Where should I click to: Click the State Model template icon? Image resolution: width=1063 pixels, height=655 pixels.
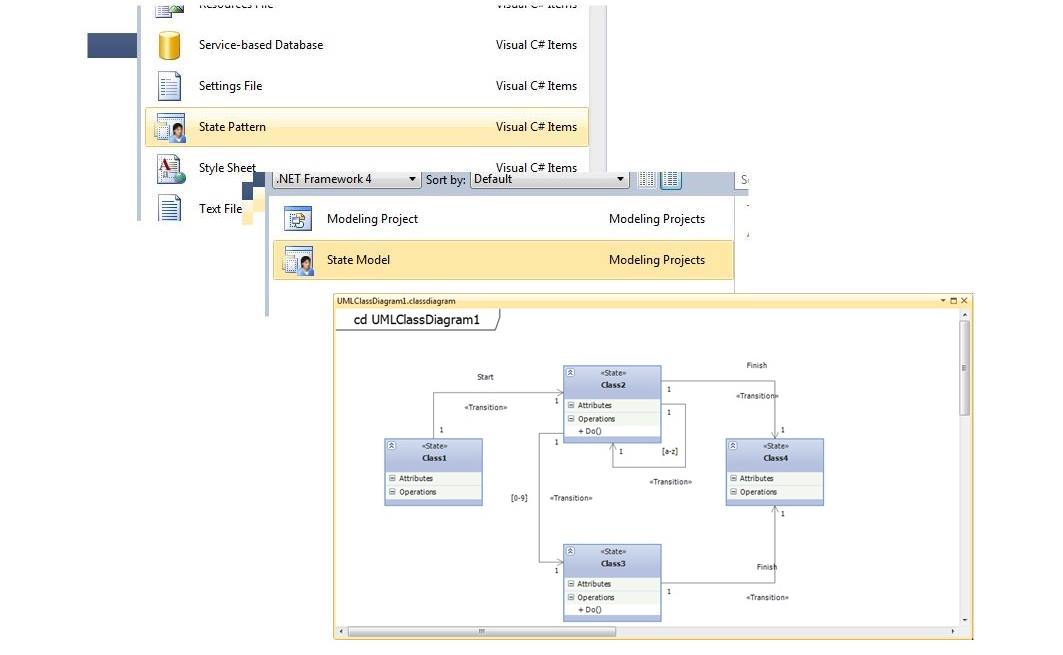298,261
